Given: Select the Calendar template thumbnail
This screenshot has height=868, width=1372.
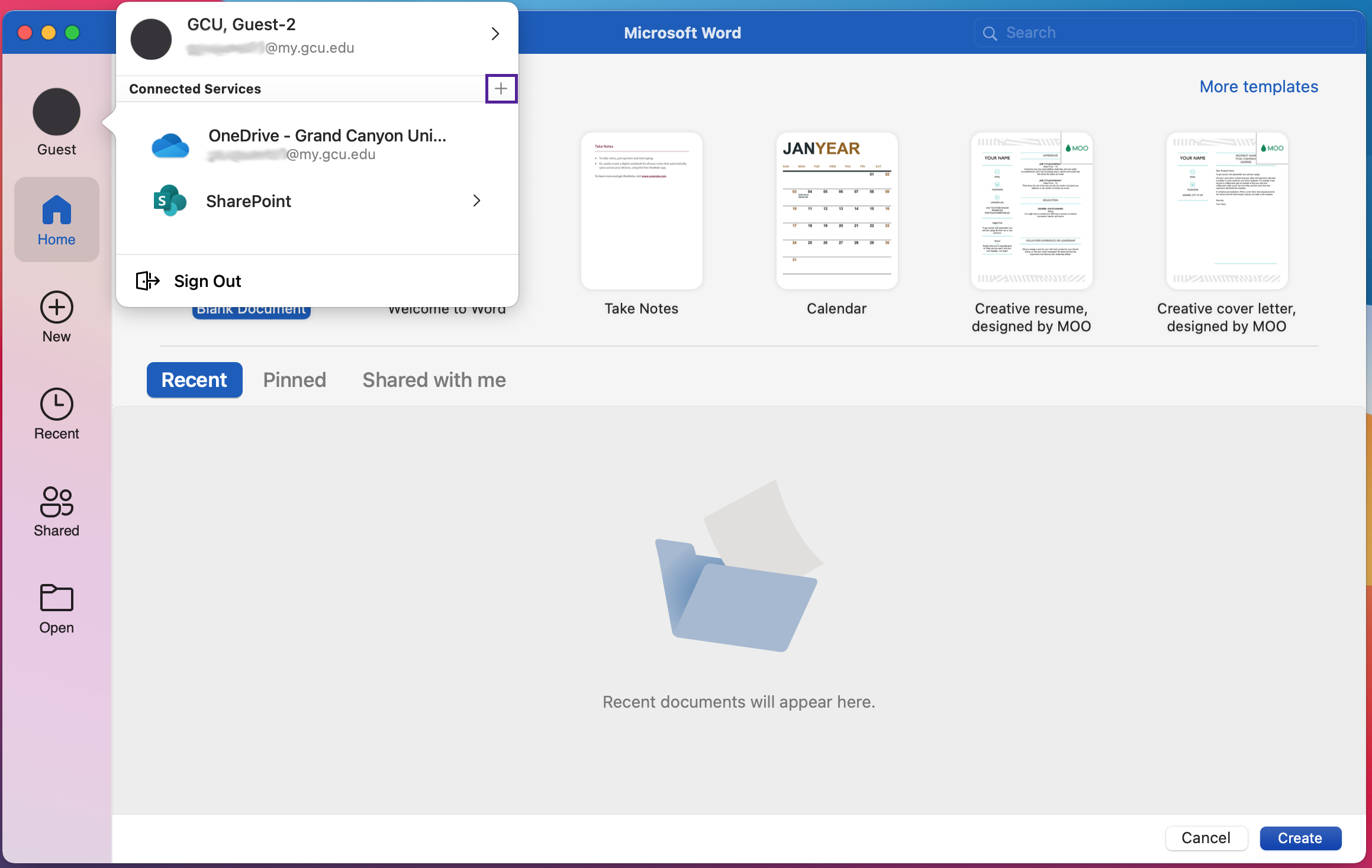Looking at the screenshot, I should (x=837, y=211).
